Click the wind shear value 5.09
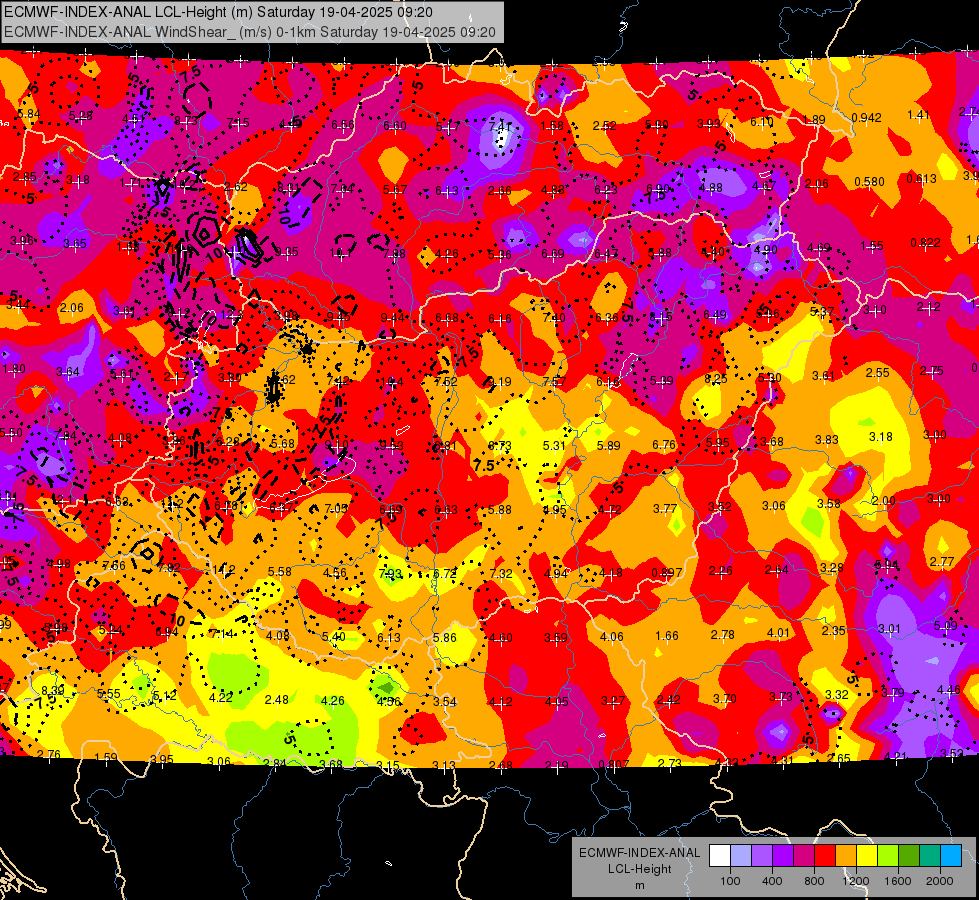The height and width of the screenshot is (900, 979). (945, 625)
